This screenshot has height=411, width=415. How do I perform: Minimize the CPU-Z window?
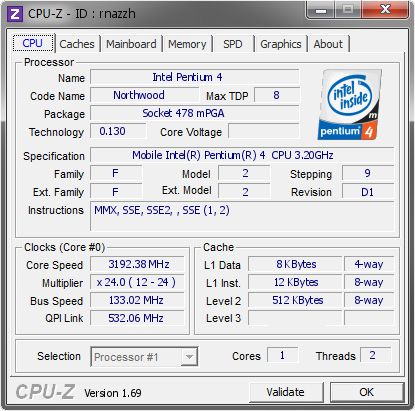(321, 9)
